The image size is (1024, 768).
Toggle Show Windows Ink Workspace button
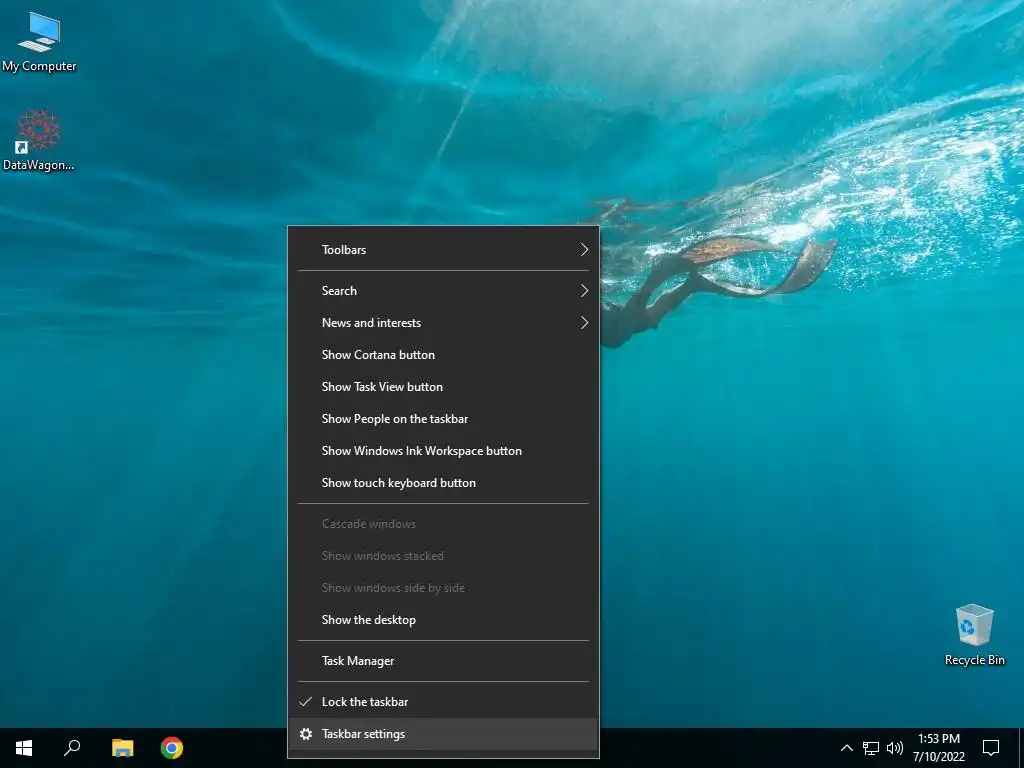point(443,451)
